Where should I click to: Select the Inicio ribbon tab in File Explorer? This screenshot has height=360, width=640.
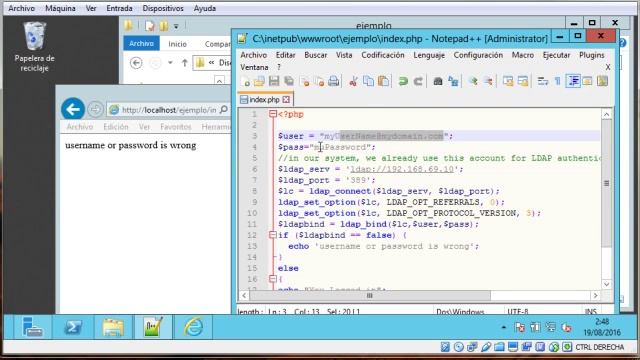tap(177, 44)
